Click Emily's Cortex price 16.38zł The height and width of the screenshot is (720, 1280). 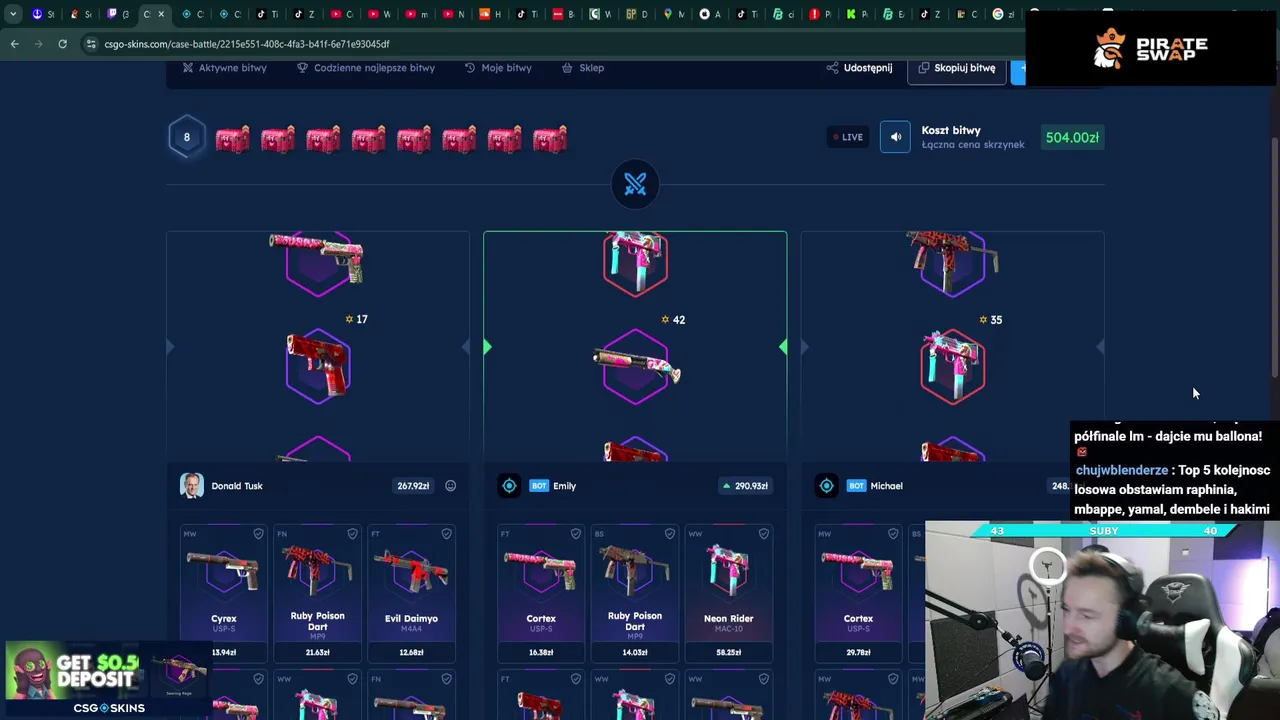click(541, 652)
